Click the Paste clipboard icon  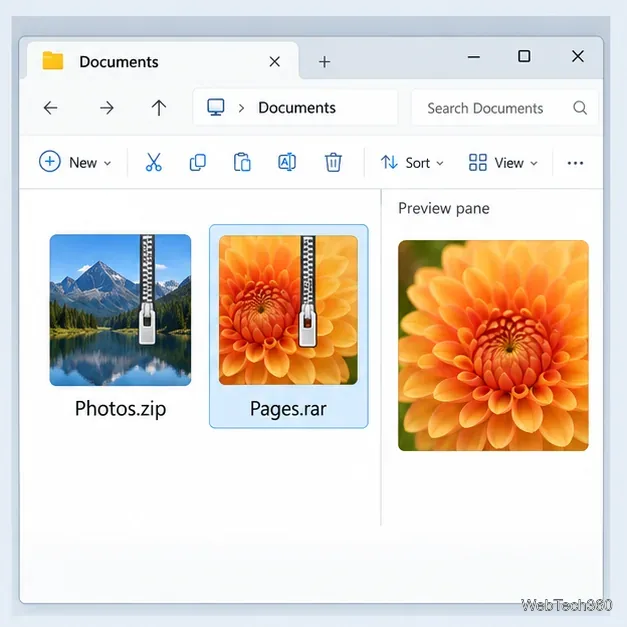coord(242,162)
